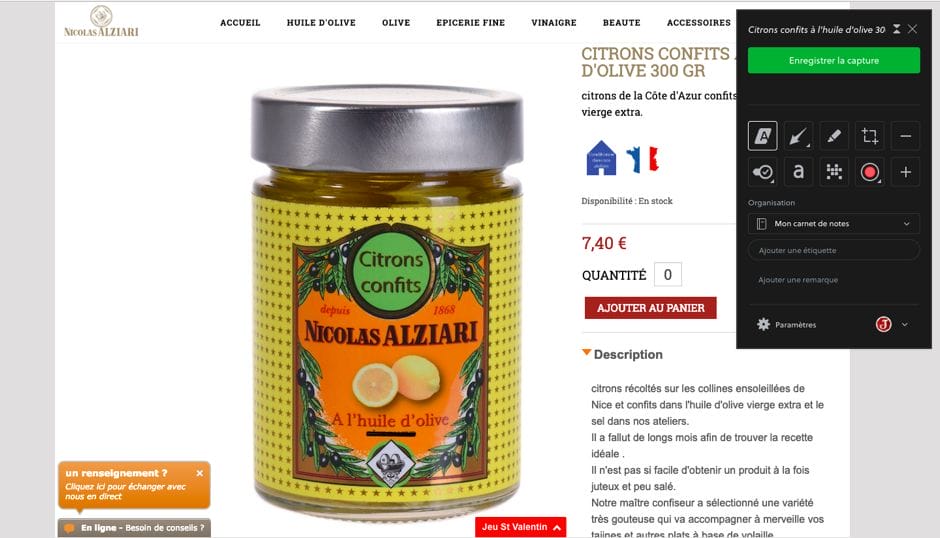
Task: Add product with 'Ajouter au panier'
Action: click(x=650, y=308)
